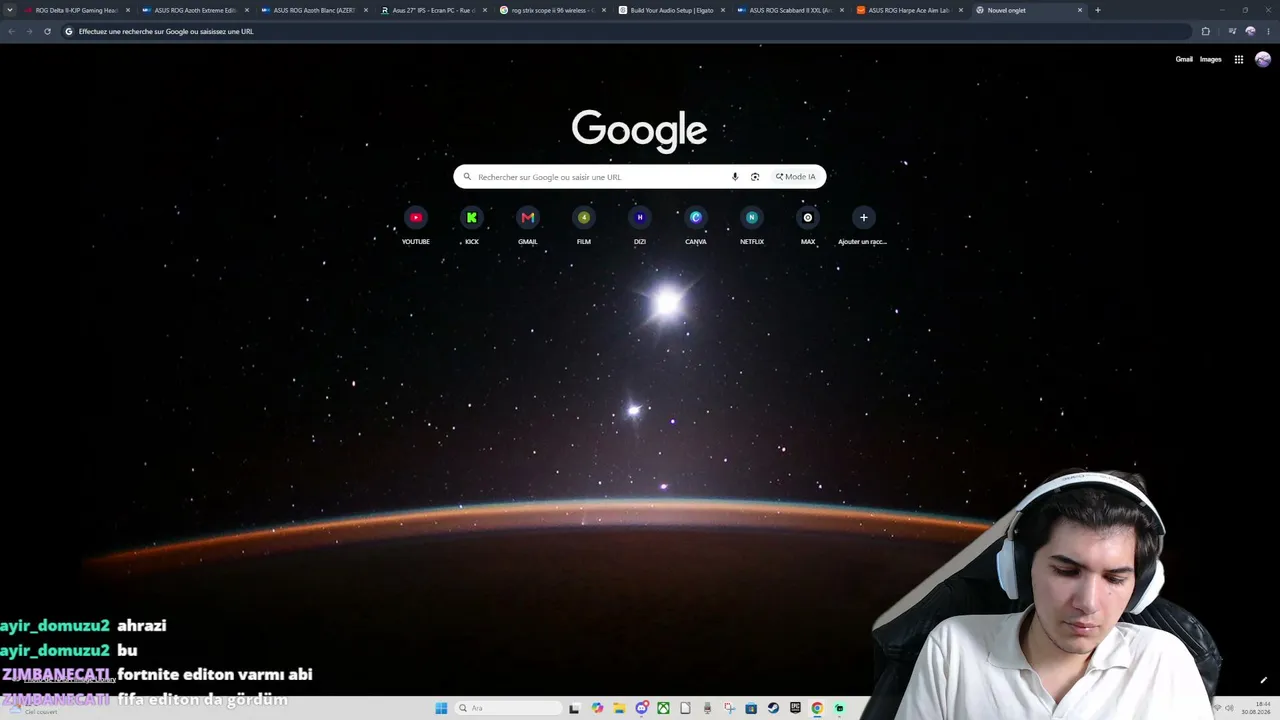Open Discord from the taskbar
Screen dimensions: 1280x720
click(x=642, y=708)
